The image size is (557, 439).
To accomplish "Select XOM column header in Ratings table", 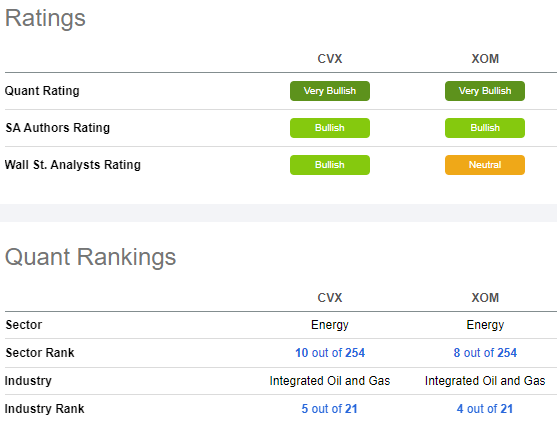I will (x=485, y=59).
